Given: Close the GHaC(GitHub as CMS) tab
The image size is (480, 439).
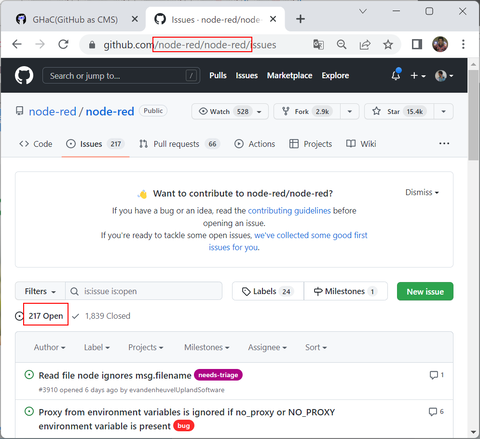Looking at the screenshot, I should (135, 19).
